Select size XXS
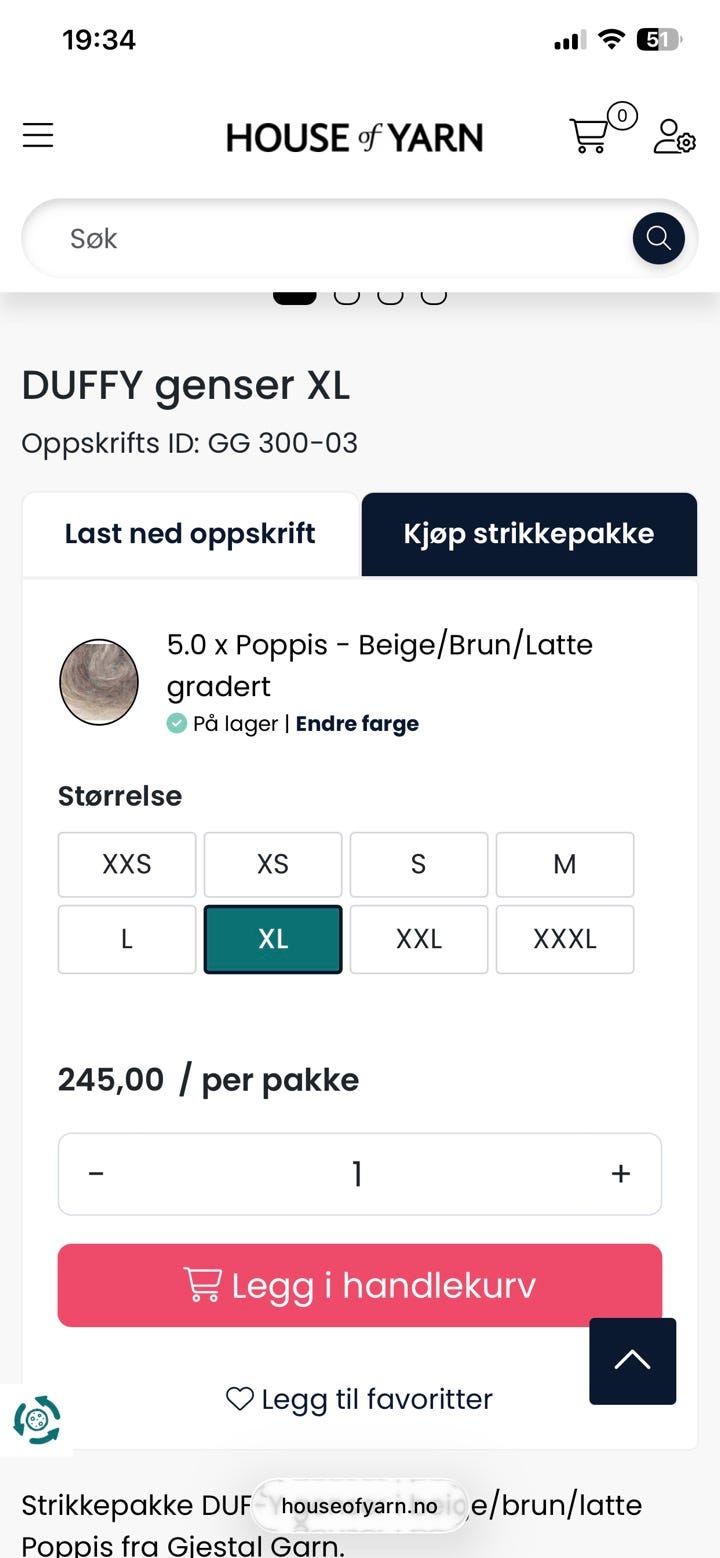Image resolution: width=720 pixels, height=1558 pixels. [127, 864]
